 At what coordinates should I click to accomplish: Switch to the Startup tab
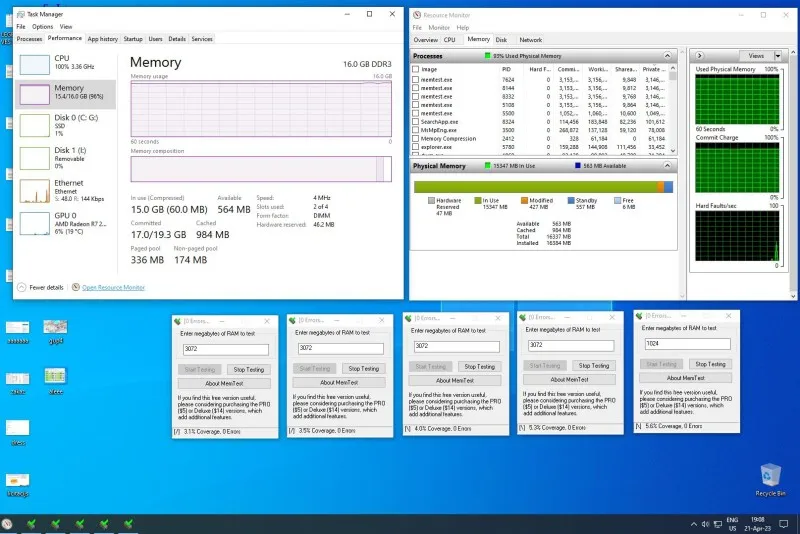[133, 39]
